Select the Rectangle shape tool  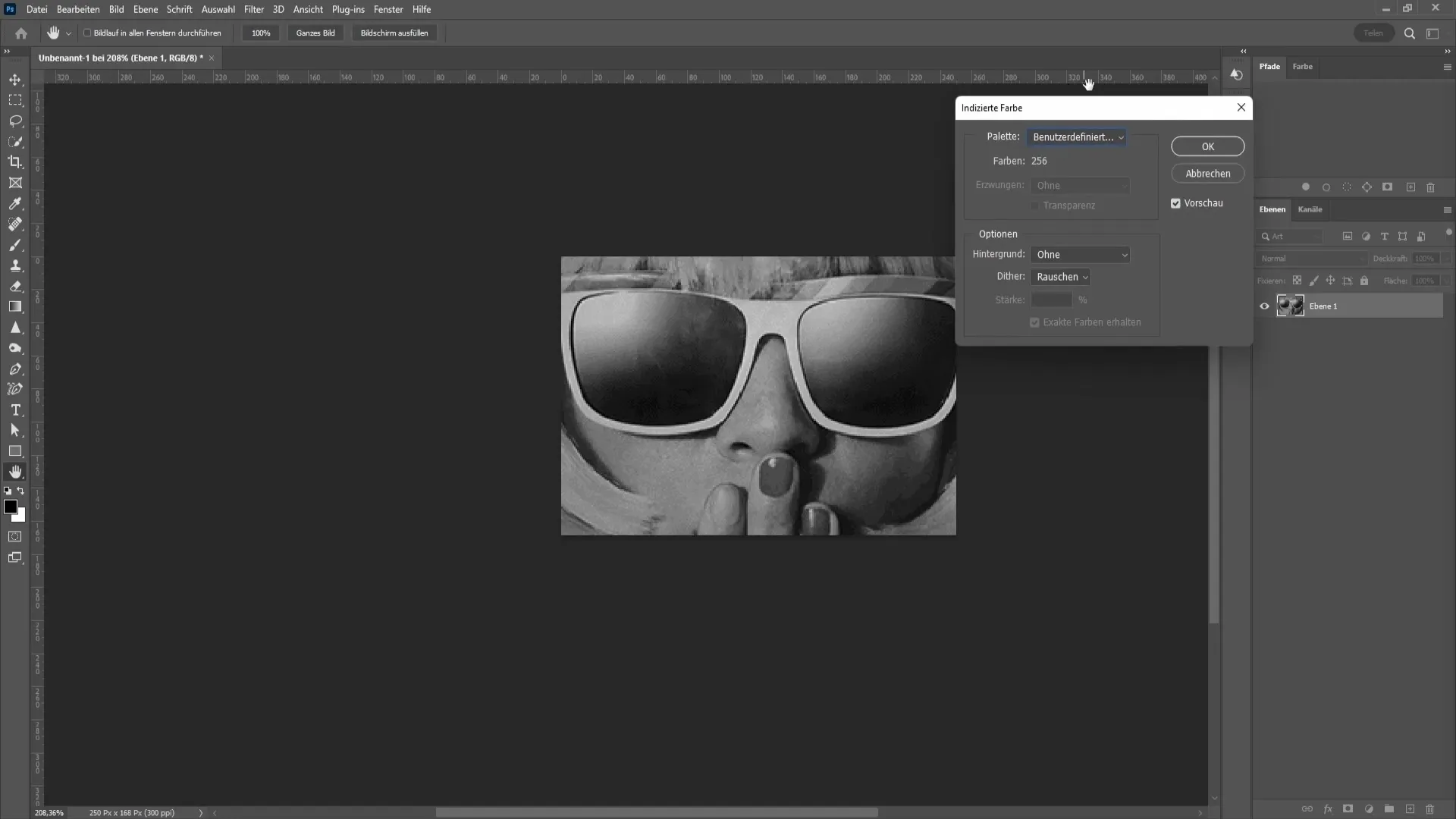click(15, 451)
